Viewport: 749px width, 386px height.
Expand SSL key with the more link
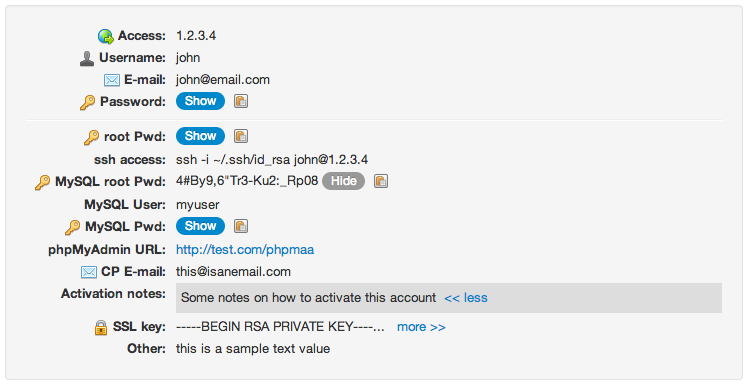[x=421, y=327]
